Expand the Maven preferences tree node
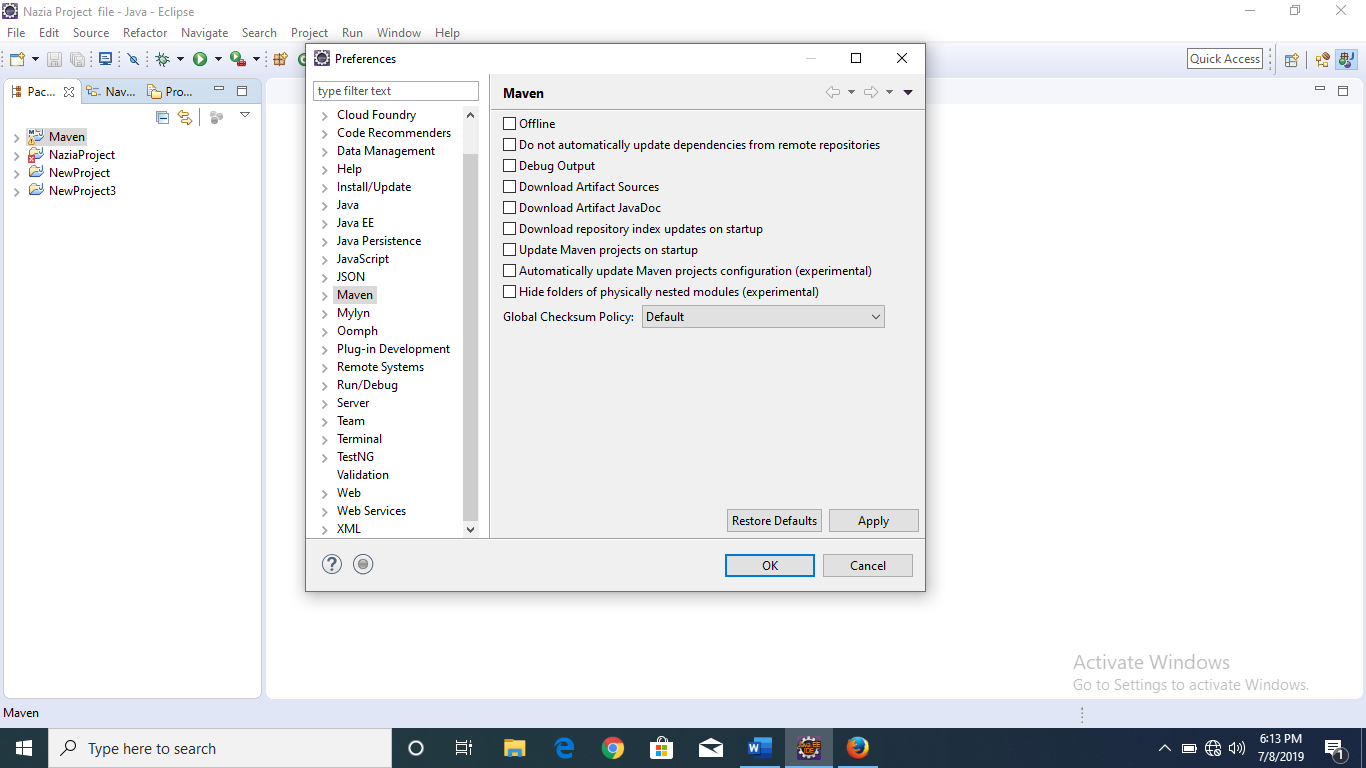 coord(325,296)
